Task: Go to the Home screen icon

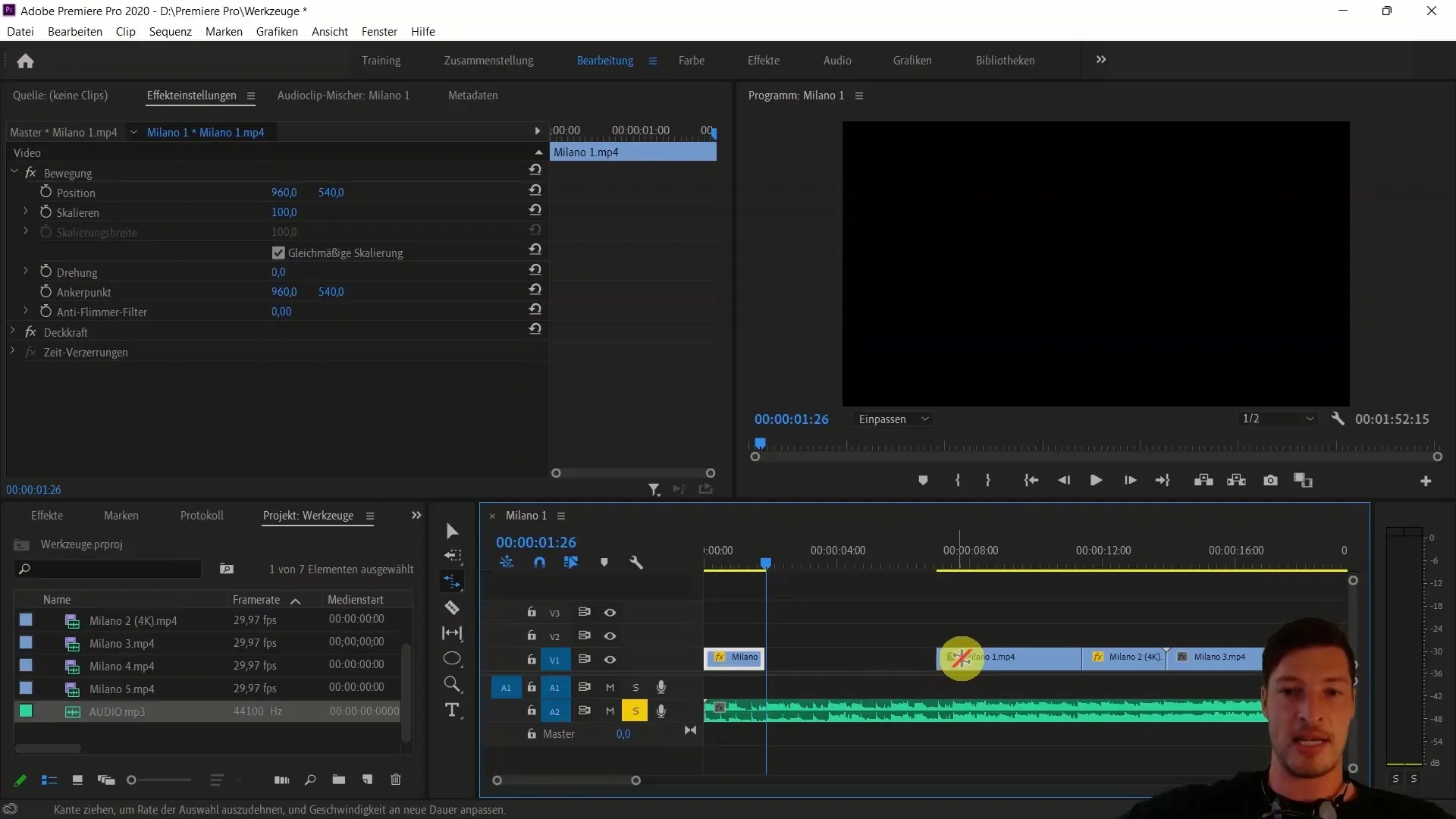Action: coord(25,61)
